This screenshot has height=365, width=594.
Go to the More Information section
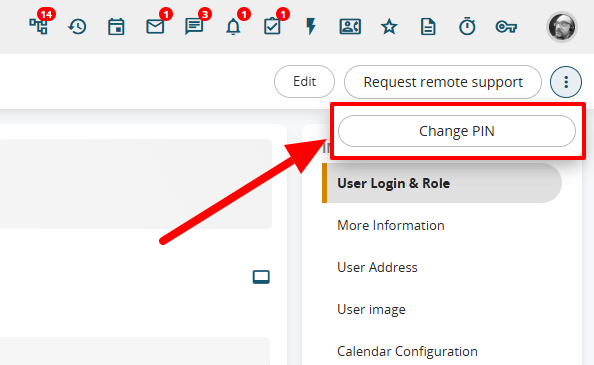(391, 225)
